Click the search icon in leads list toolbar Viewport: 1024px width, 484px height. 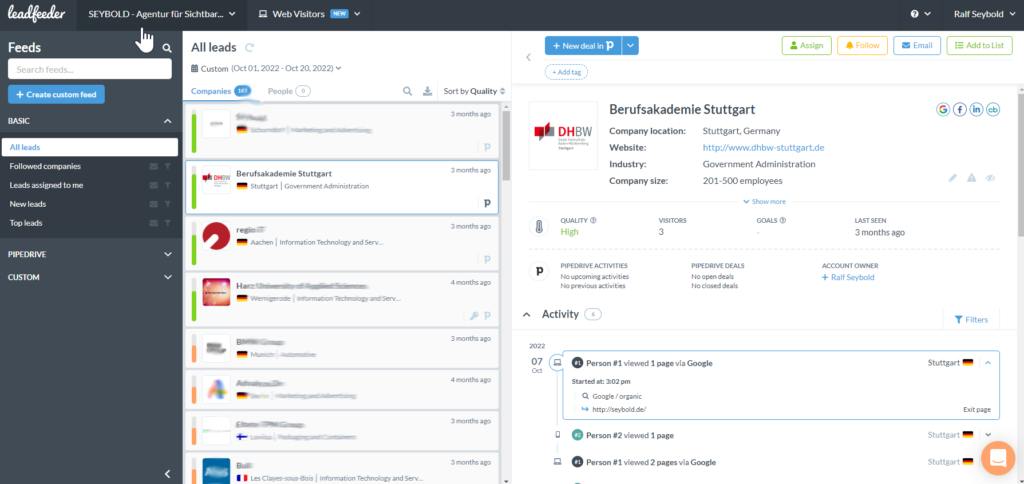[408, 91]
